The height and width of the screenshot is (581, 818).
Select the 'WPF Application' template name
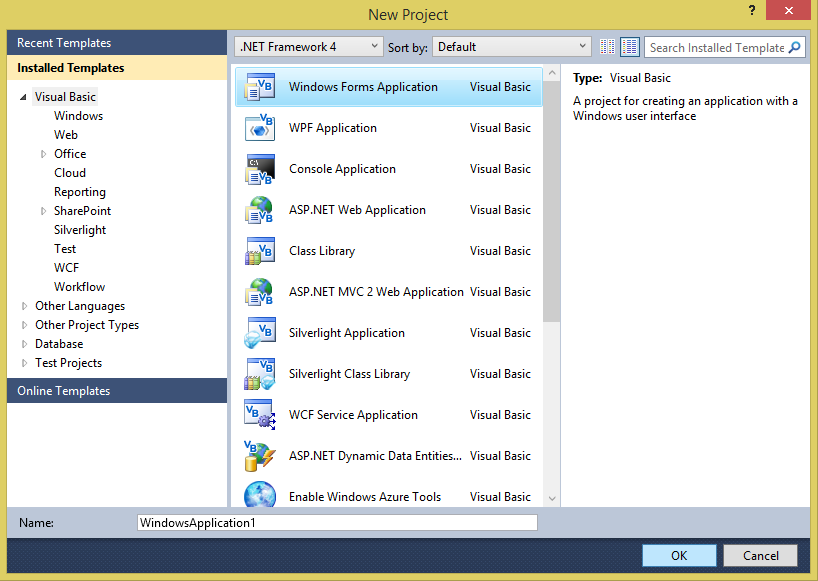[x=333, y=128]
